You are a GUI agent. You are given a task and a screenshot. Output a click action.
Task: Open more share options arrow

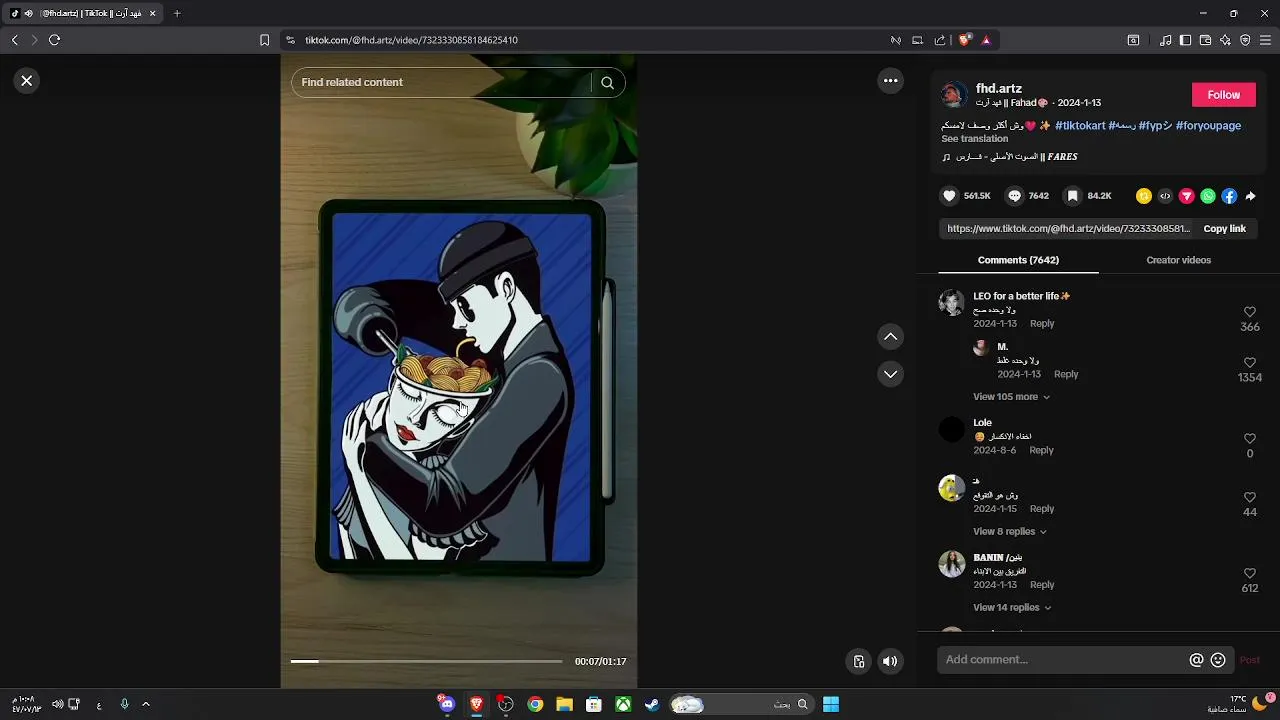(x=1250, y=196)
